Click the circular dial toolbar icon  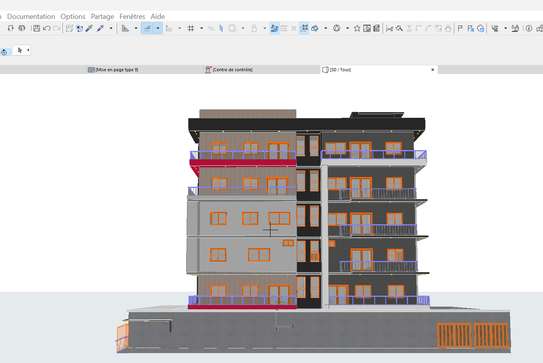(336, 28)
